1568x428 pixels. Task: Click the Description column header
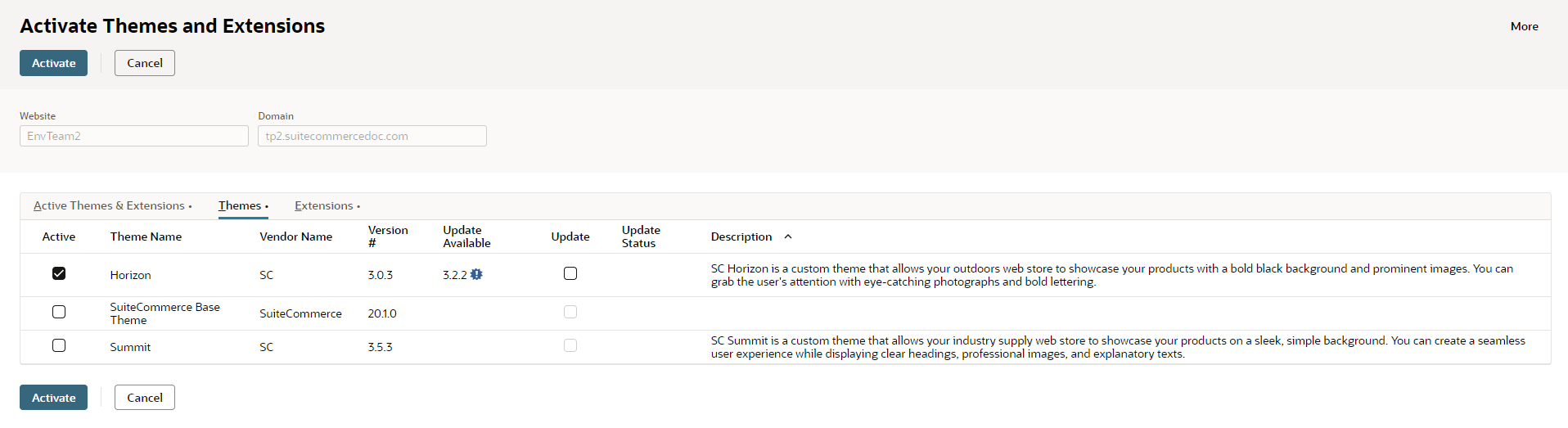click(741, 237)
